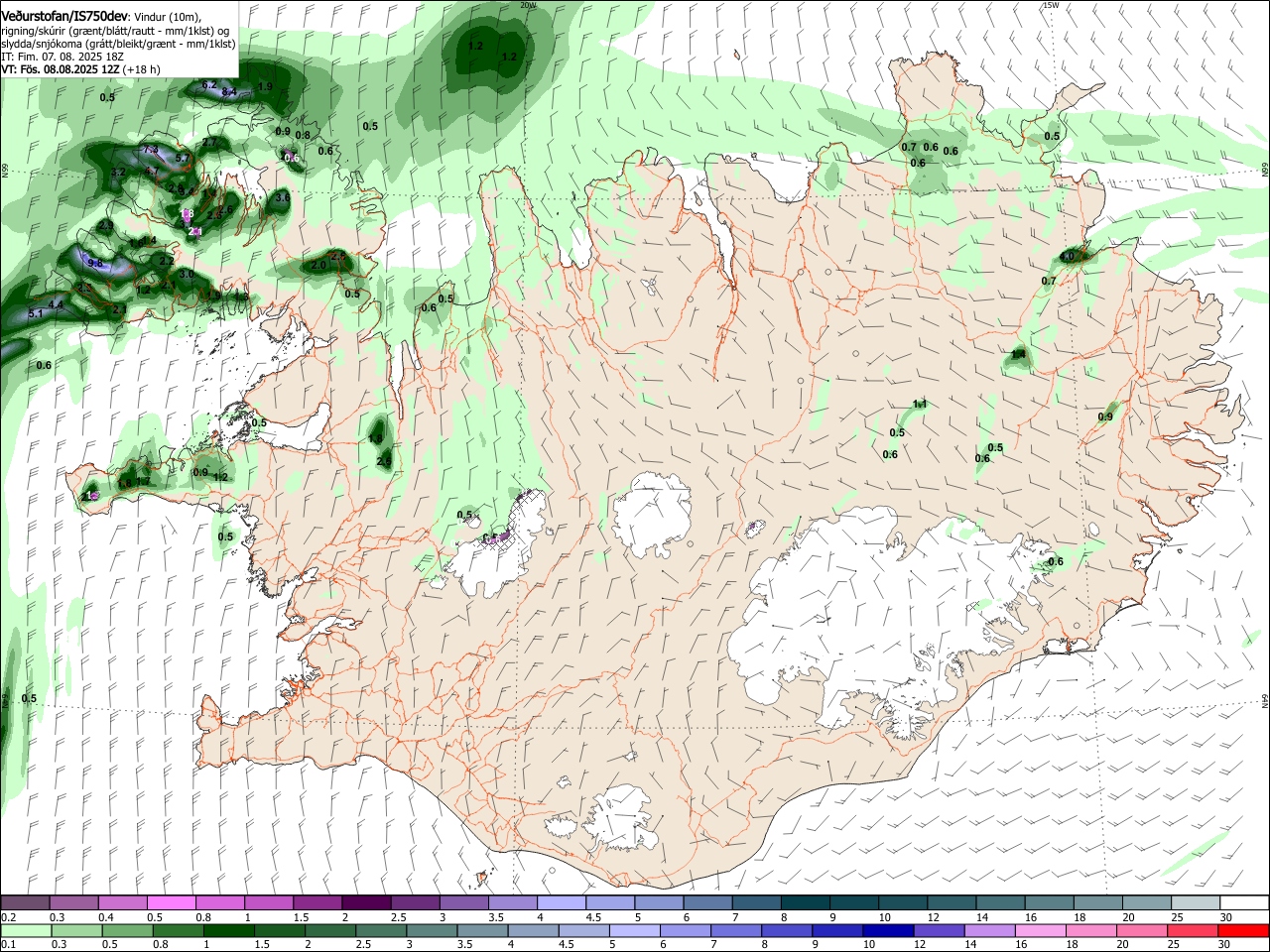Select the red swatch after 25 in rain legend

tap(1195, 931)
